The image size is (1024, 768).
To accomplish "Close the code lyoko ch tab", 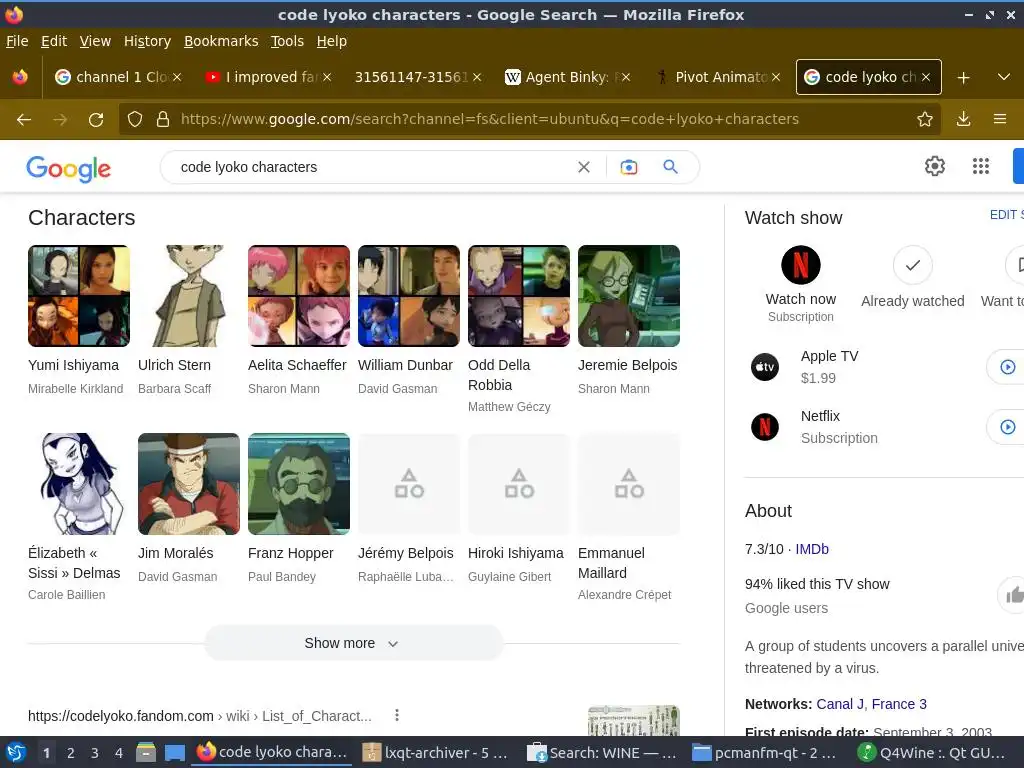I will (926, 77).
